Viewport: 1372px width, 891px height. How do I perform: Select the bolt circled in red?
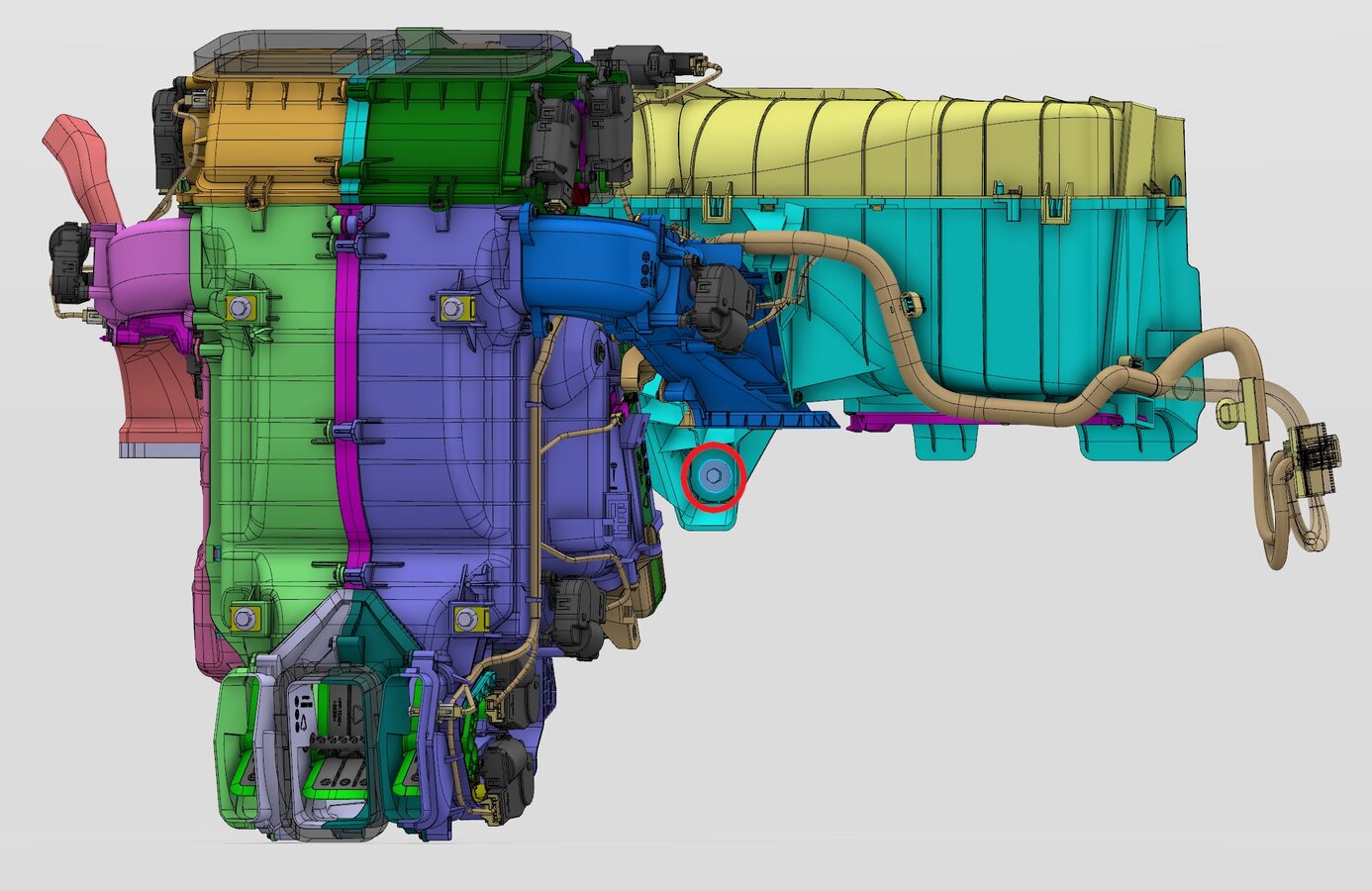(x=715, y=477)
